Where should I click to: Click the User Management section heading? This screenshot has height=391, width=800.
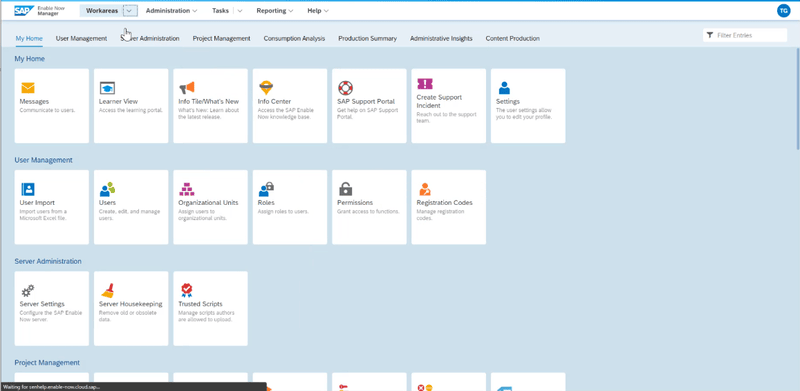[43, 160]
